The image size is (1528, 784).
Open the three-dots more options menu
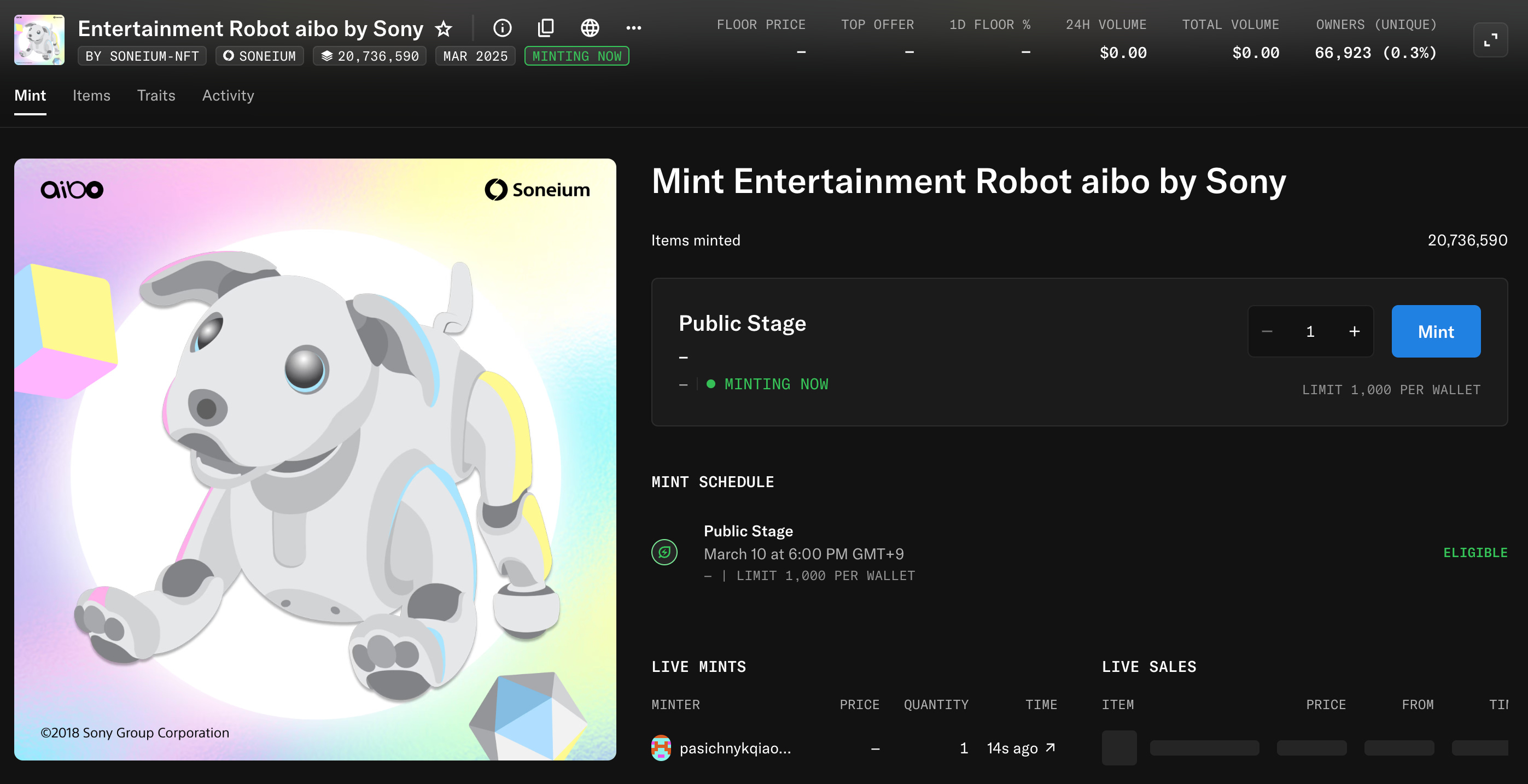(x=633, y=28)
